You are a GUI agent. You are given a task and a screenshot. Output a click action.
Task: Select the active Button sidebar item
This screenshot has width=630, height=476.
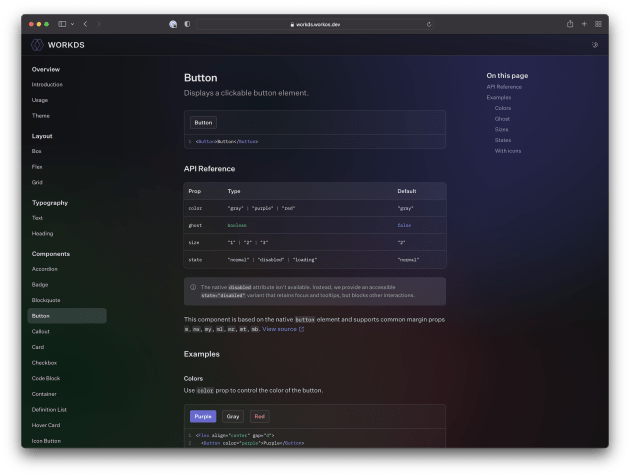pos(67,316)
